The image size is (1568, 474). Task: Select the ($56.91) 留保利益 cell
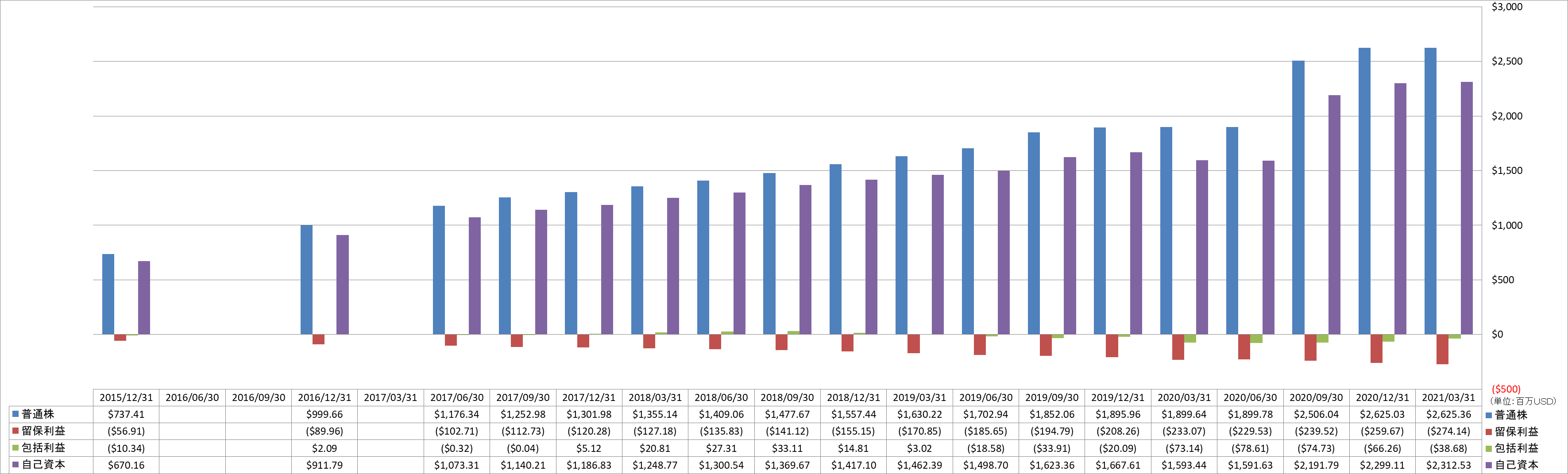[x=126, y=431]
